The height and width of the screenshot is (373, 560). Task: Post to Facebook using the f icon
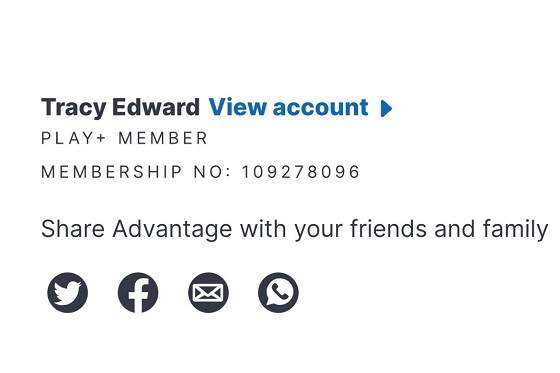[x=138, y=293]
